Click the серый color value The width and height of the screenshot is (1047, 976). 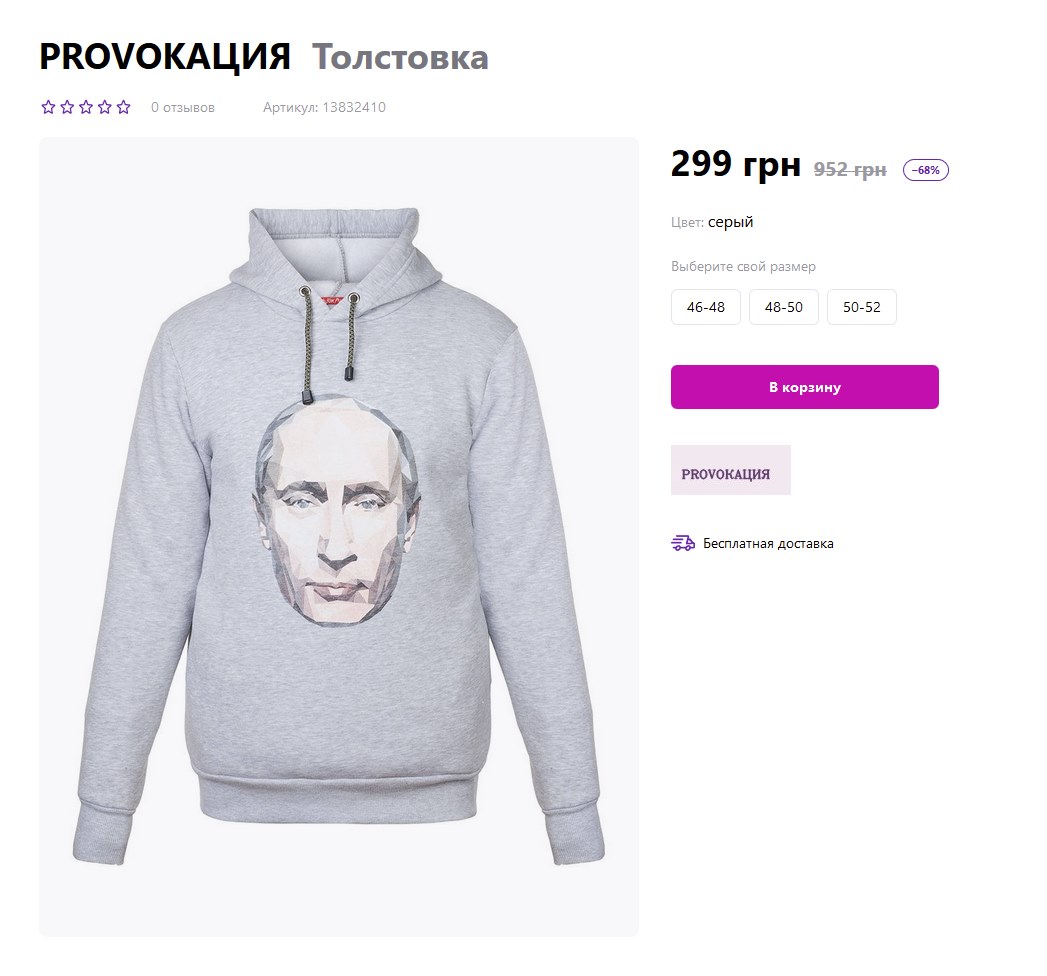point(730,222)
